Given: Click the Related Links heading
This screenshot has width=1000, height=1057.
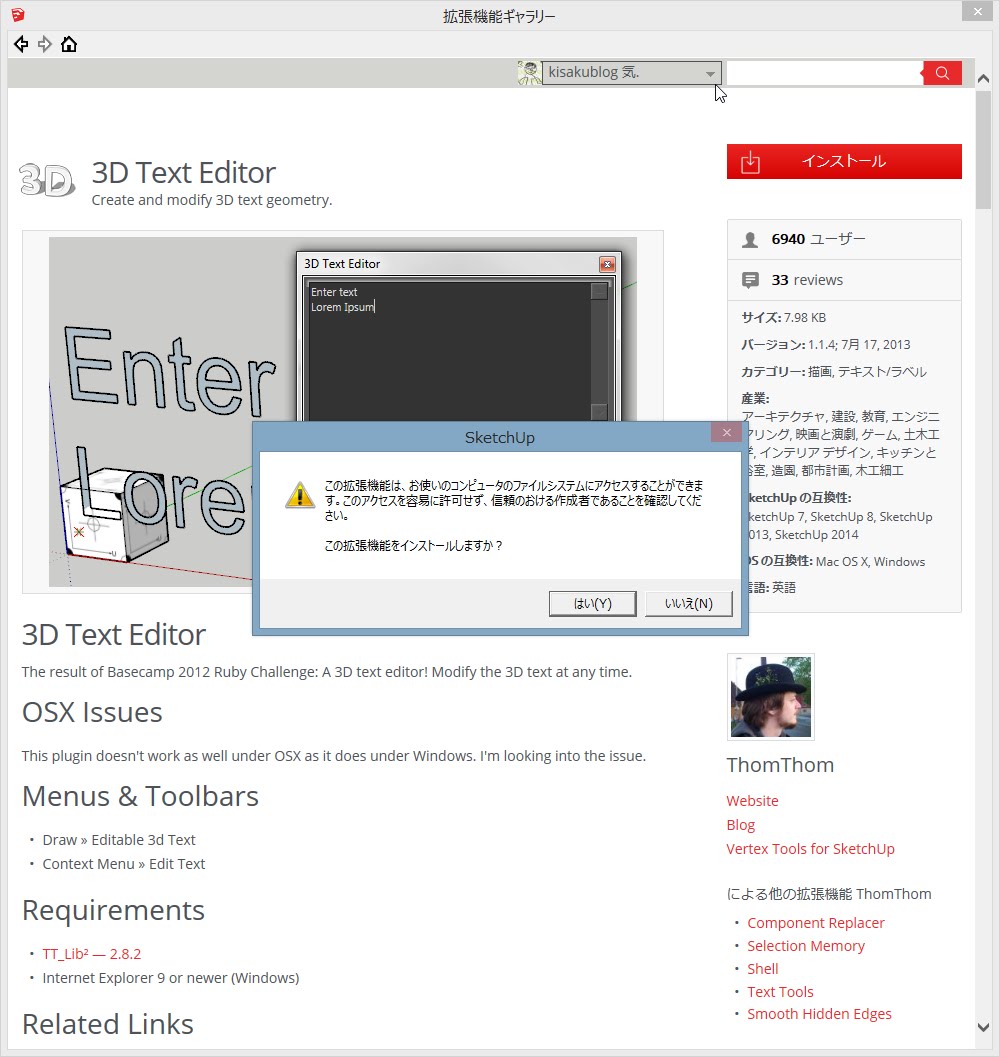Looking at the screenshot, I should point(108,1024).
